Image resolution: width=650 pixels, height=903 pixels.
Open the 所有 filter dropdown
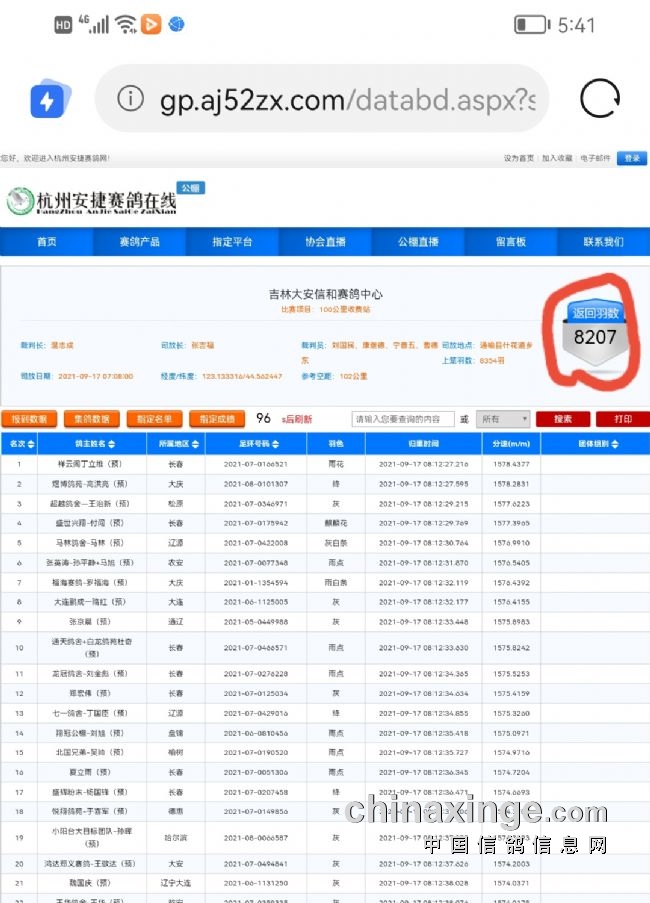click(503, 419)
